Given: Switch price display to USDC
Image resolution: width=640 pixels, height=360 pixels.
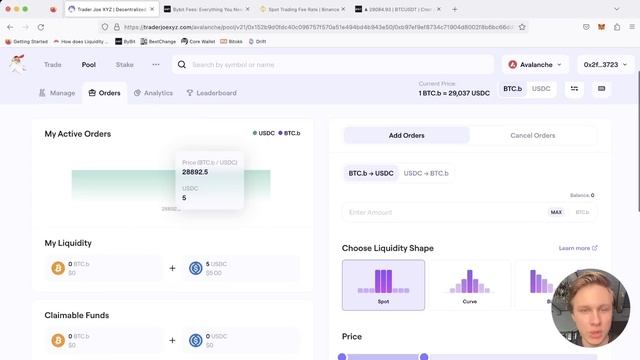Looking at the screenshot, I should point(541,89).
